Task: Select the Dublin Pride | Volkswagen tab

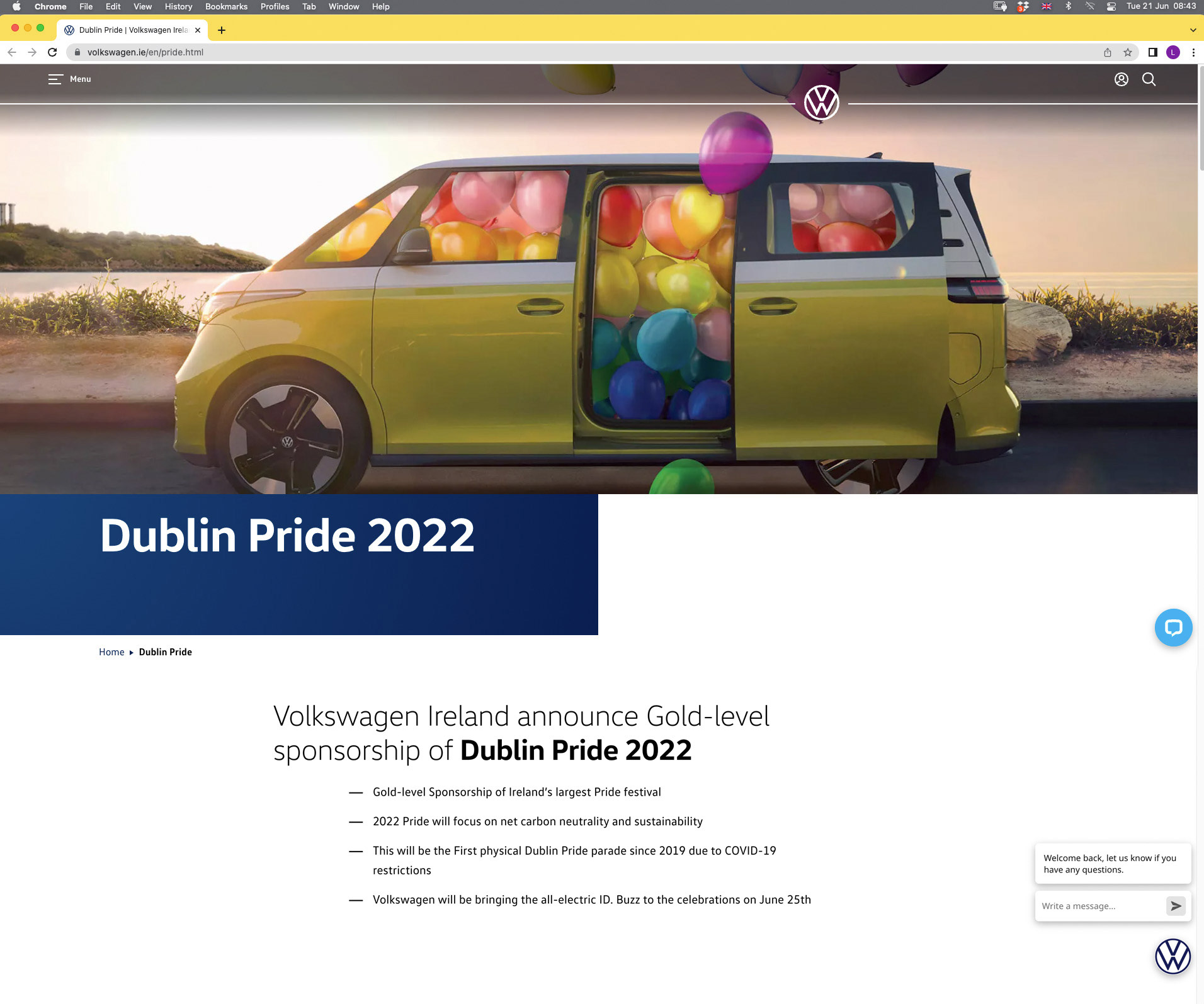Action: coord(133,30)
